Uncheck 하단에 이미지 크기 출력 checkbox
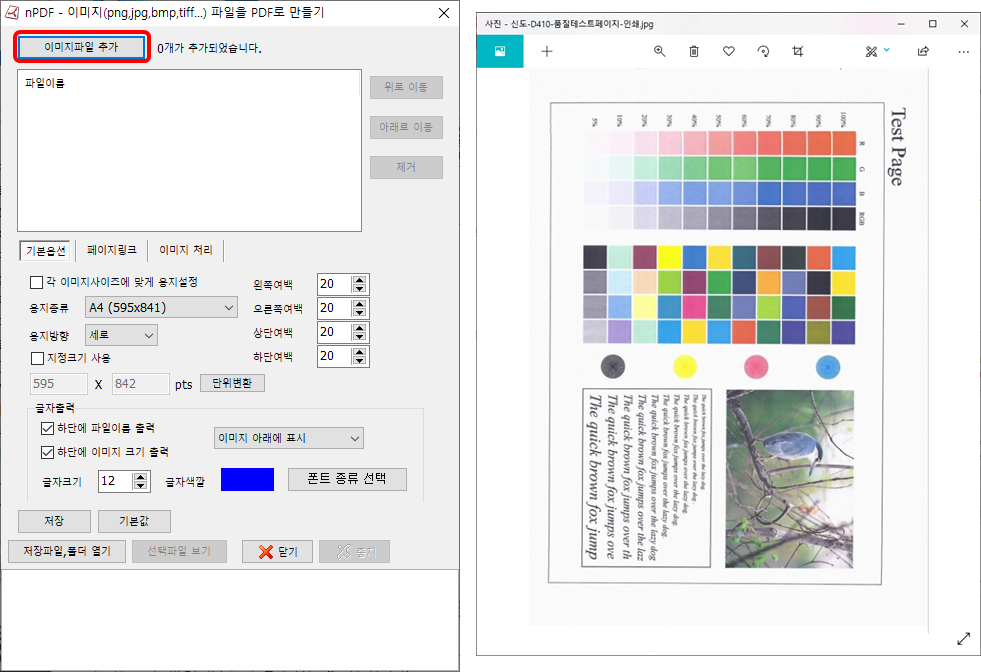Viewport: 981px width, 672px height. click(47, 452)
